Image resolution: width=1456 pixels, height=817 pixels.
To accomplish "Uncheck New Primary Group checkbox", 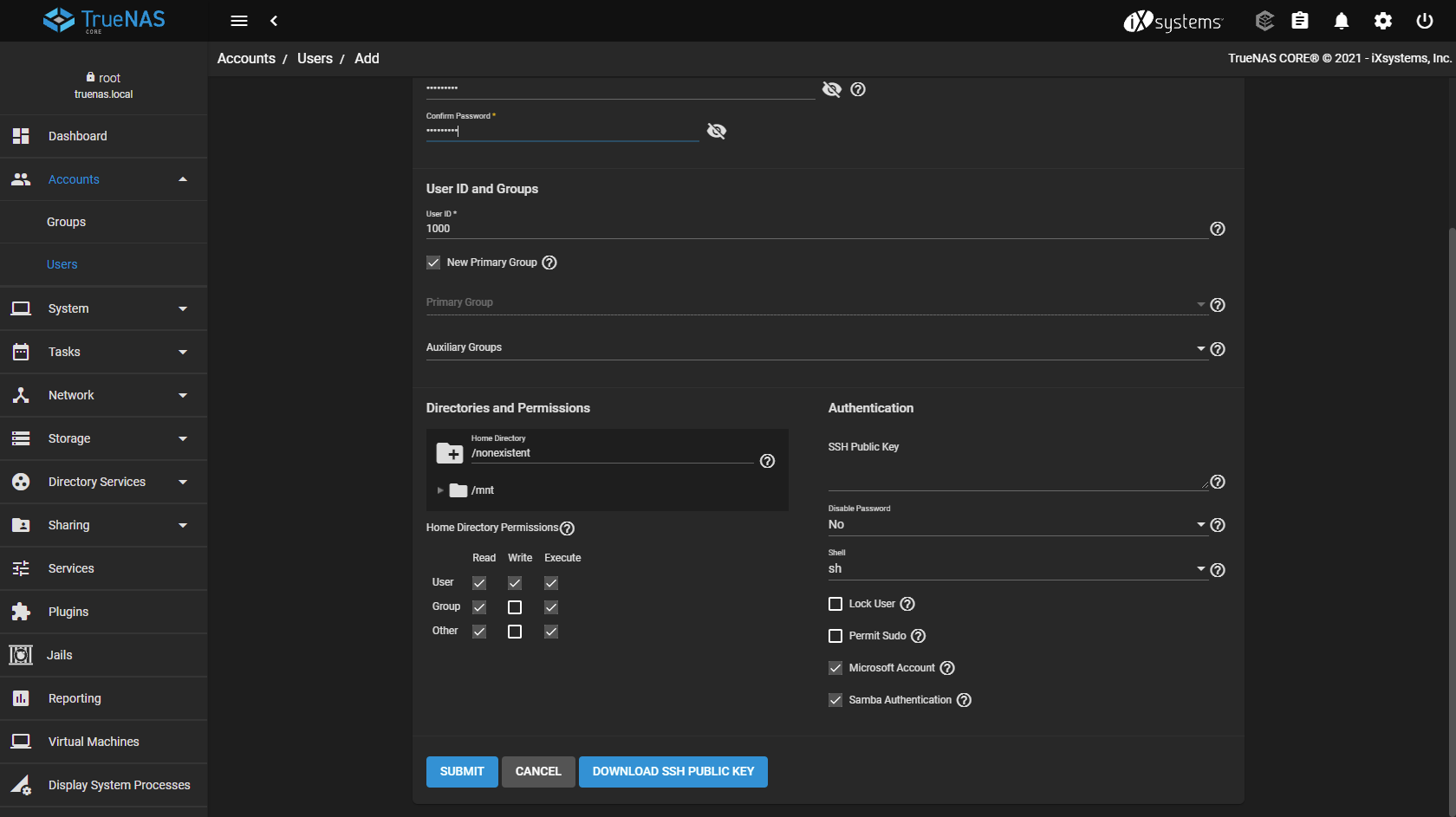I will (433, 263).
